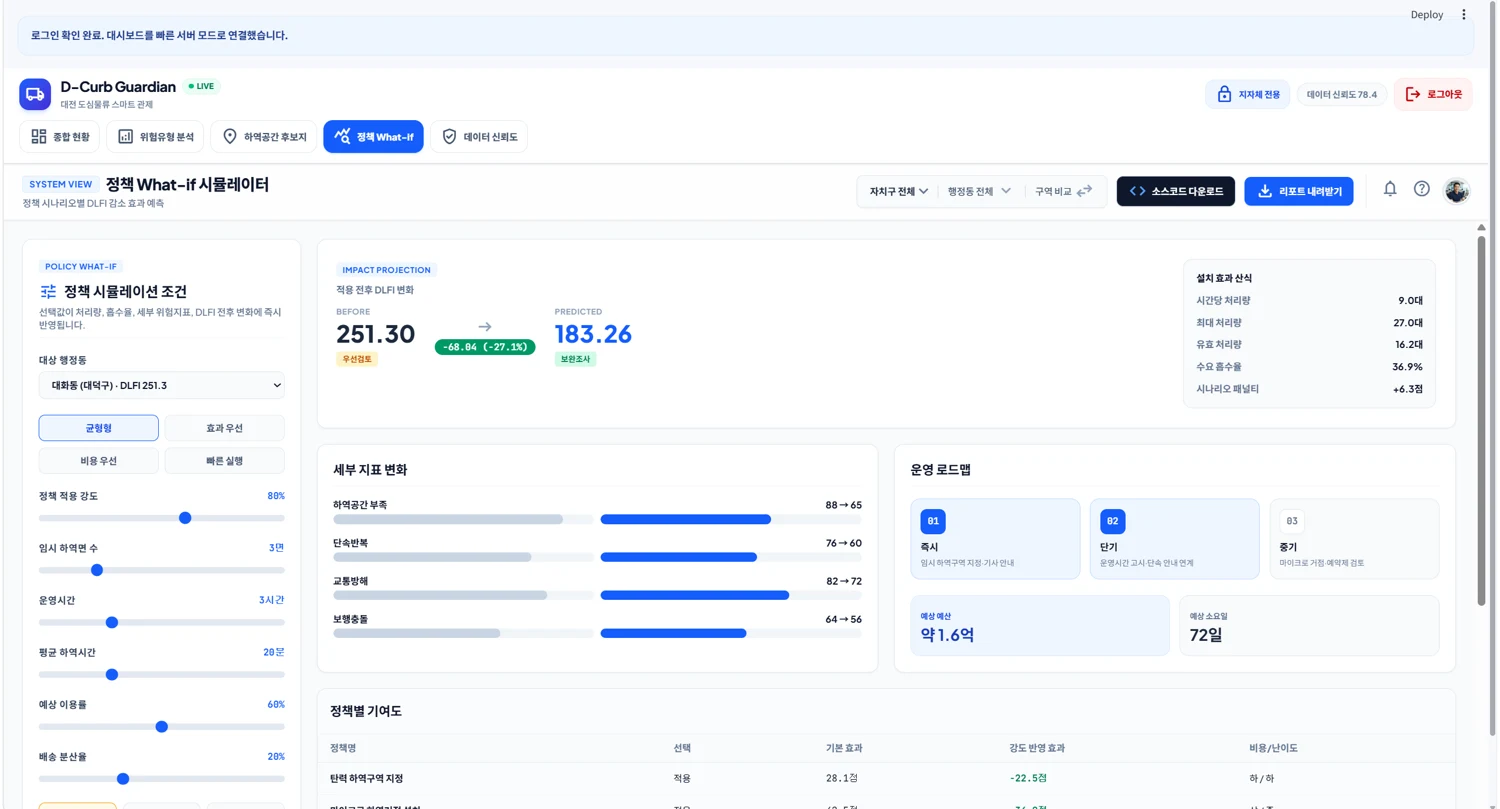Screen dimensions: 1500x809
Task: Click the lock icon on 지자체 전용
Action: [1224, 95]
